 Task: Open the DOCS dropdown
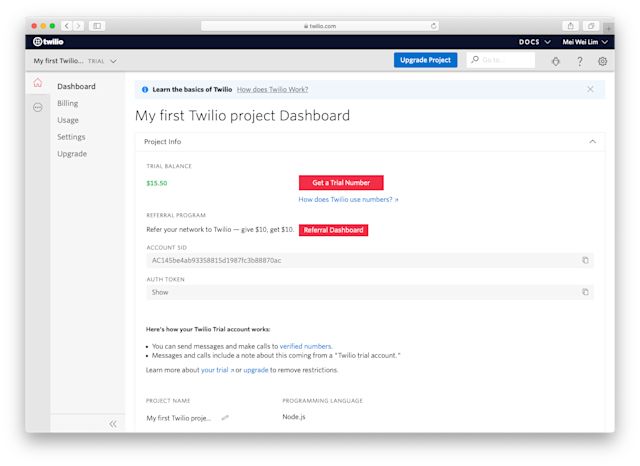pyautogui.click(x=534, y=42)
